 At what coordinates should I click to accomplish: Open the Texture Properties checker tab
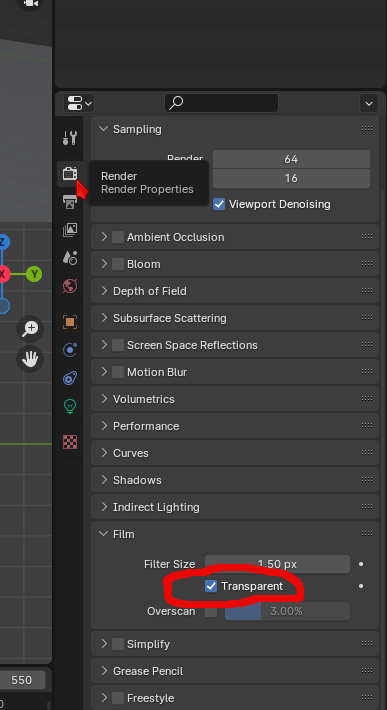70,441
